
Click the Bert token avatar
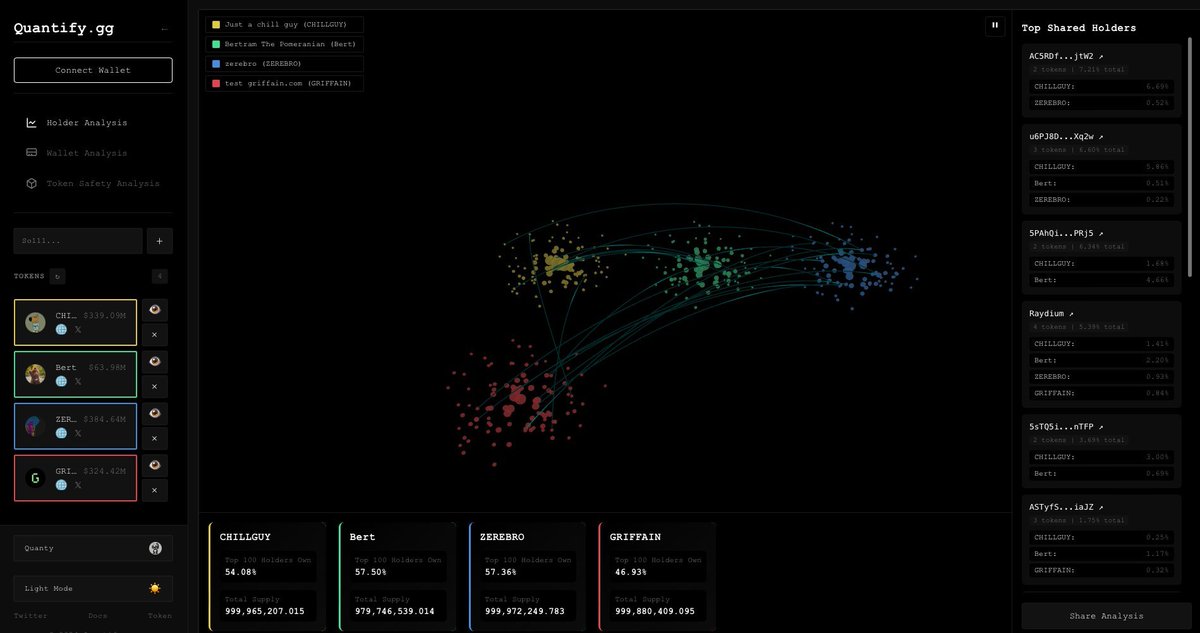click(x=35, y=374)
